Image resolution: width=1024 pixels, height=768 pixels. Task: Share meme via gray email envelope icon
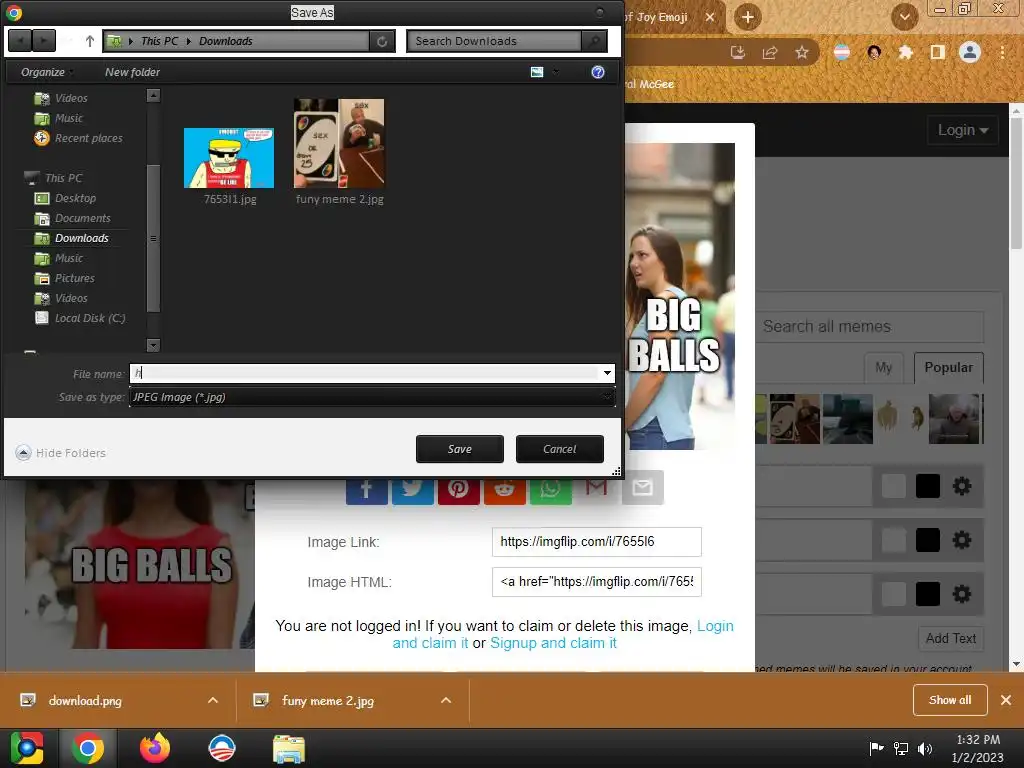(643, 487)
